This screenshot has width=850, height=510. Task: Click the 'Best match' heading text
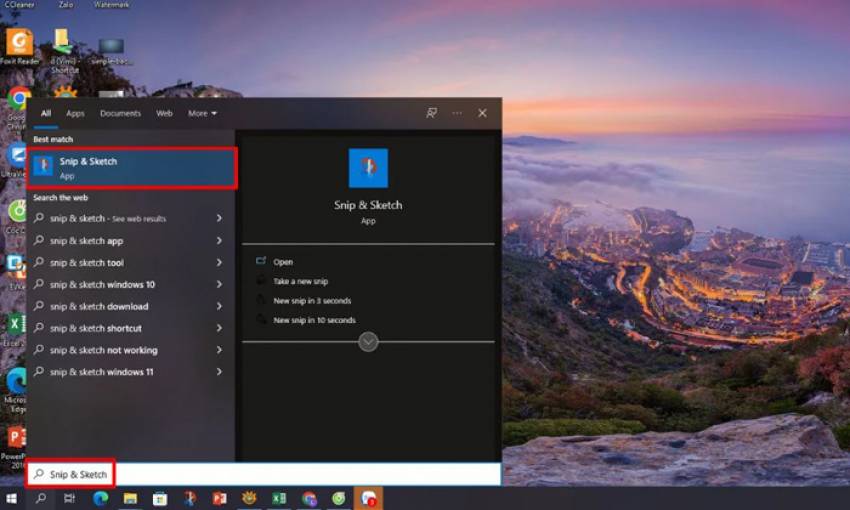point(53,139)
